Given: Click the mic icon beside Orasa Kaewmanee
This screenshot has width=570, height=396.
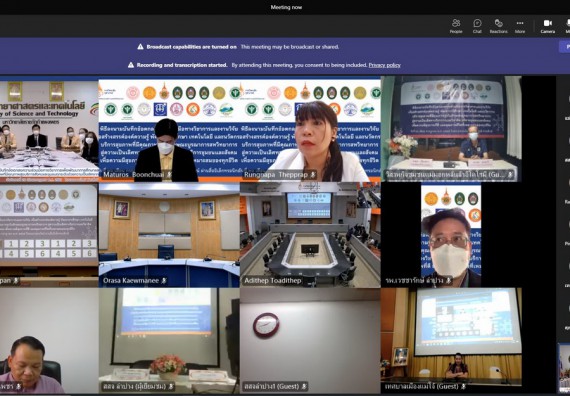Looking at the screenshot, I should 164,281.
